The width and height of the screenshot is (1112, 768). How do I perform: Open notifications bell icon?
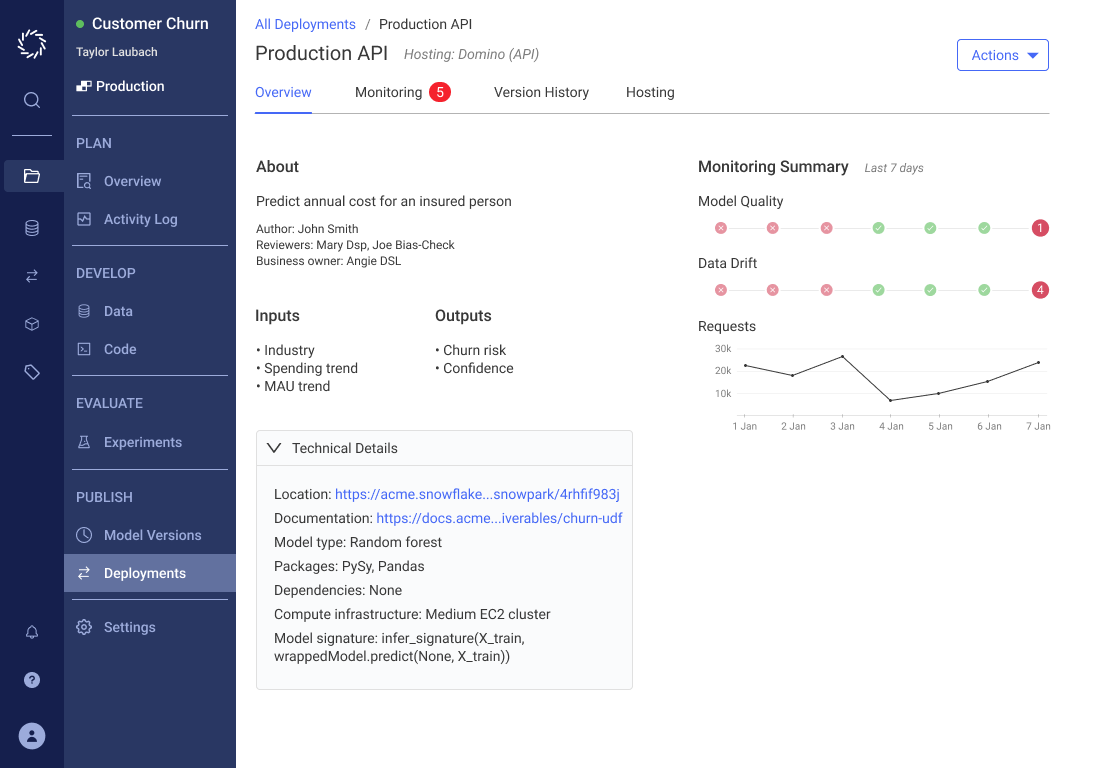coord(32,632)
